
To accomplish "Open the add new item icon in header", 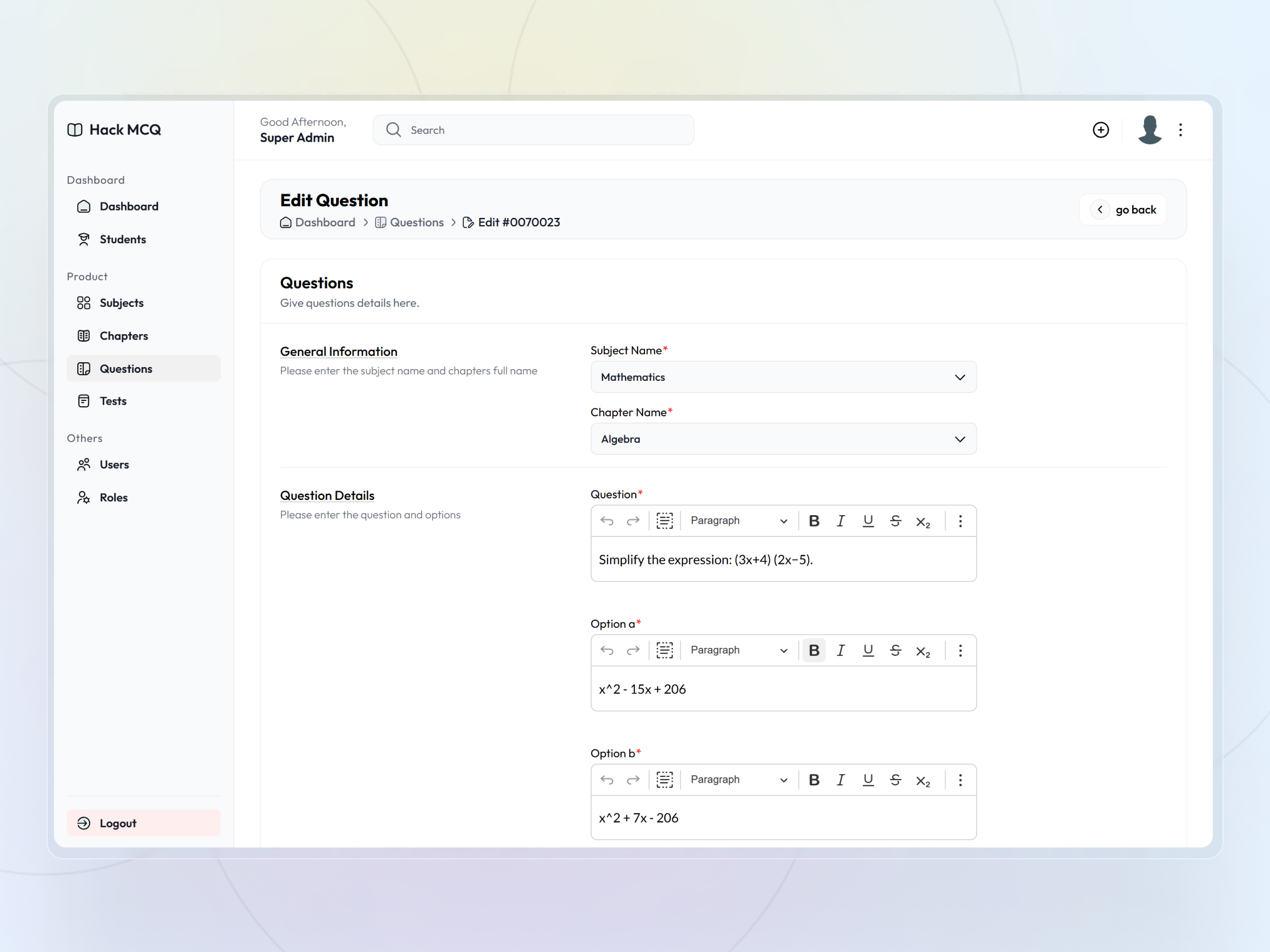I will [x=1101, y=130].
